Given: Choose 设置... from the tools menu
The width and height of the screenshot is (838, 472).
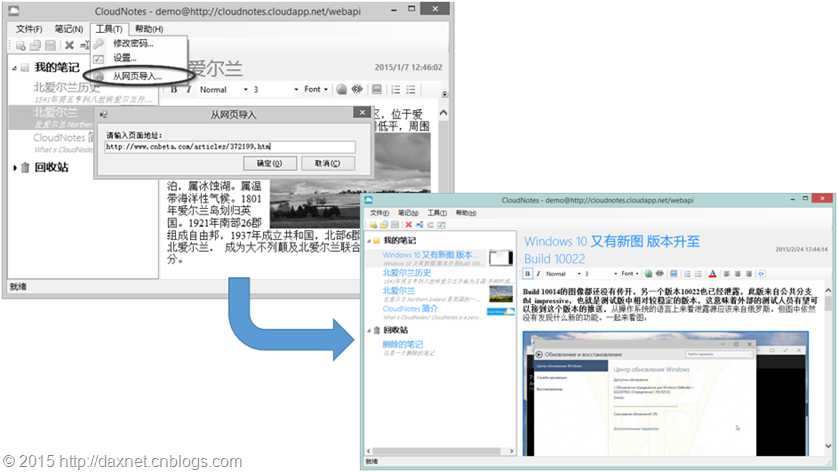Looking at the screenshot, I should click(125, 57).
